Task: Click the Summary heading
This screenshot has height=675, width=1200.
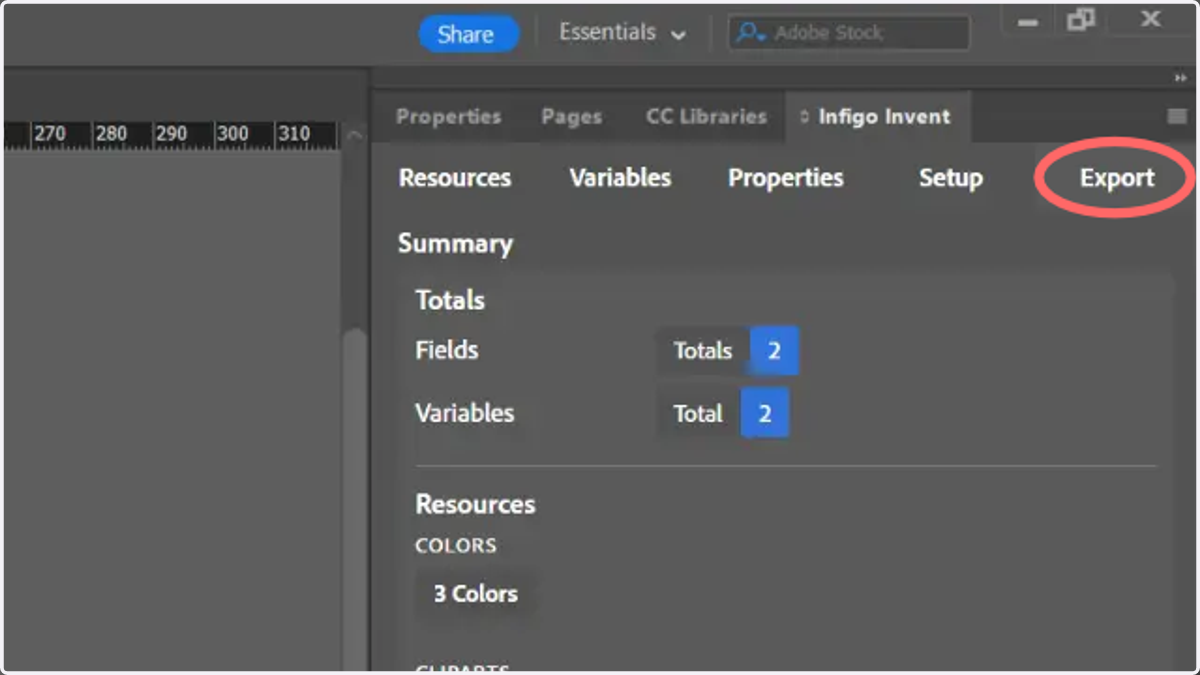Action: click(455, 244)
